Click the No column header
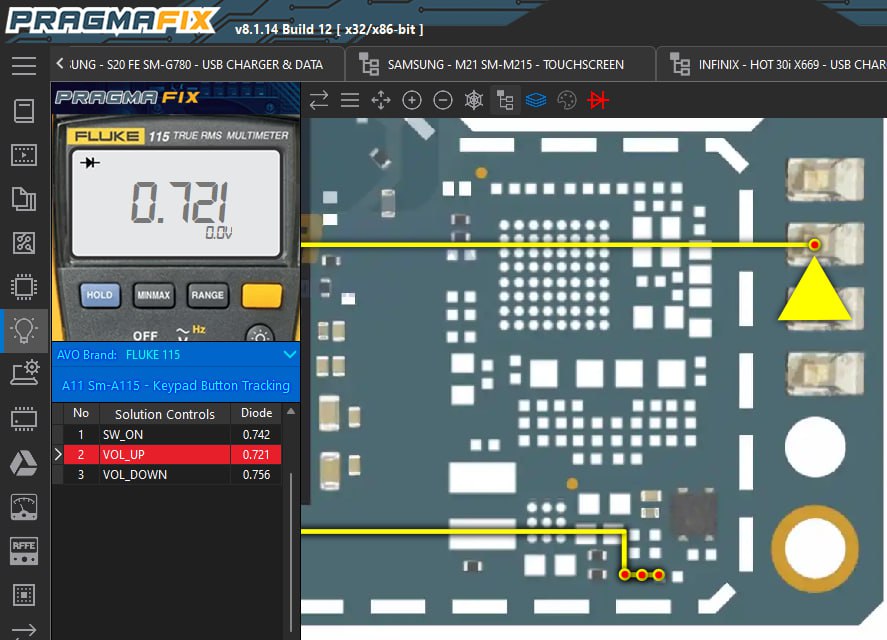 81,413
